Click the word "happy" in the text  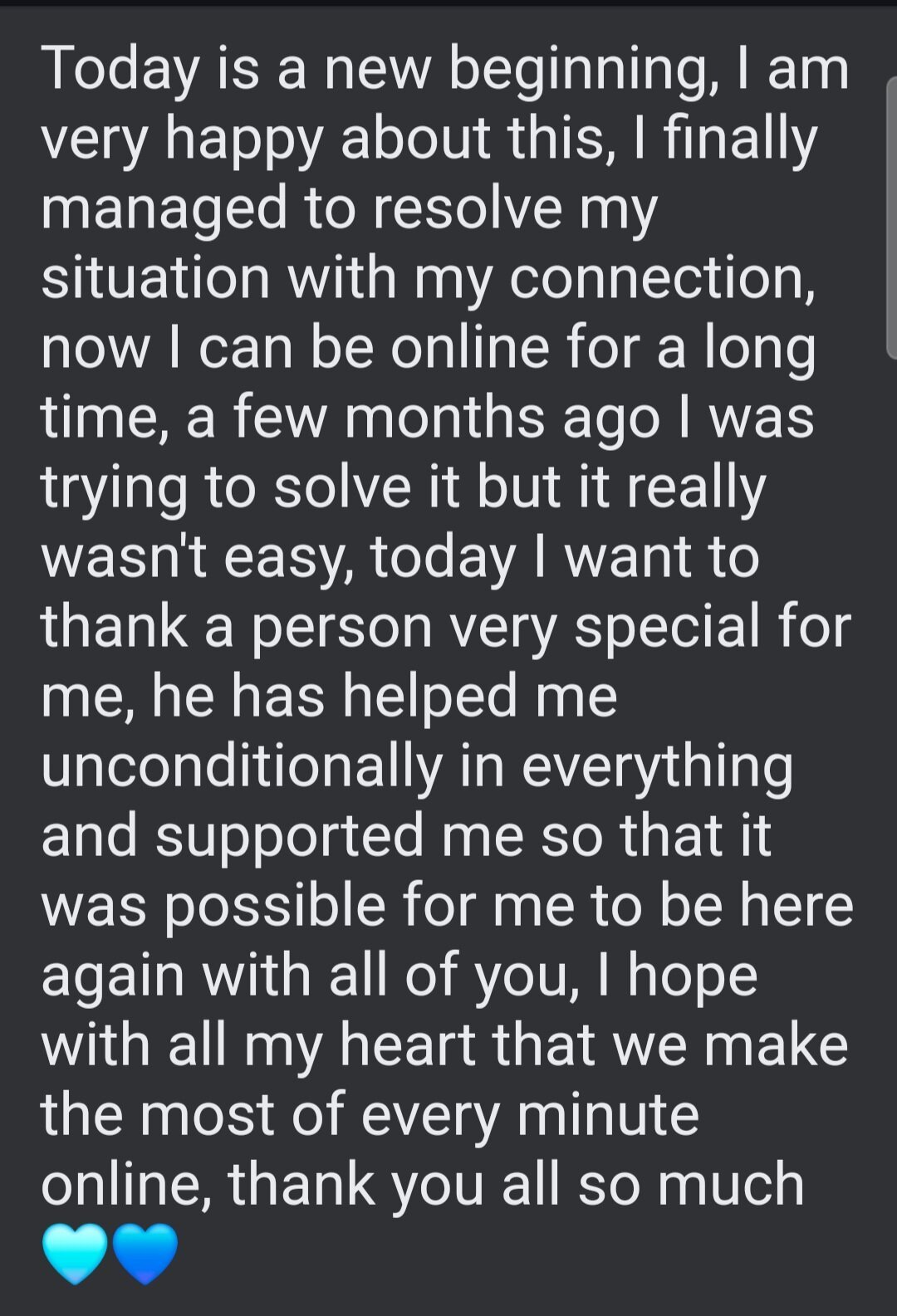[243, 139]
